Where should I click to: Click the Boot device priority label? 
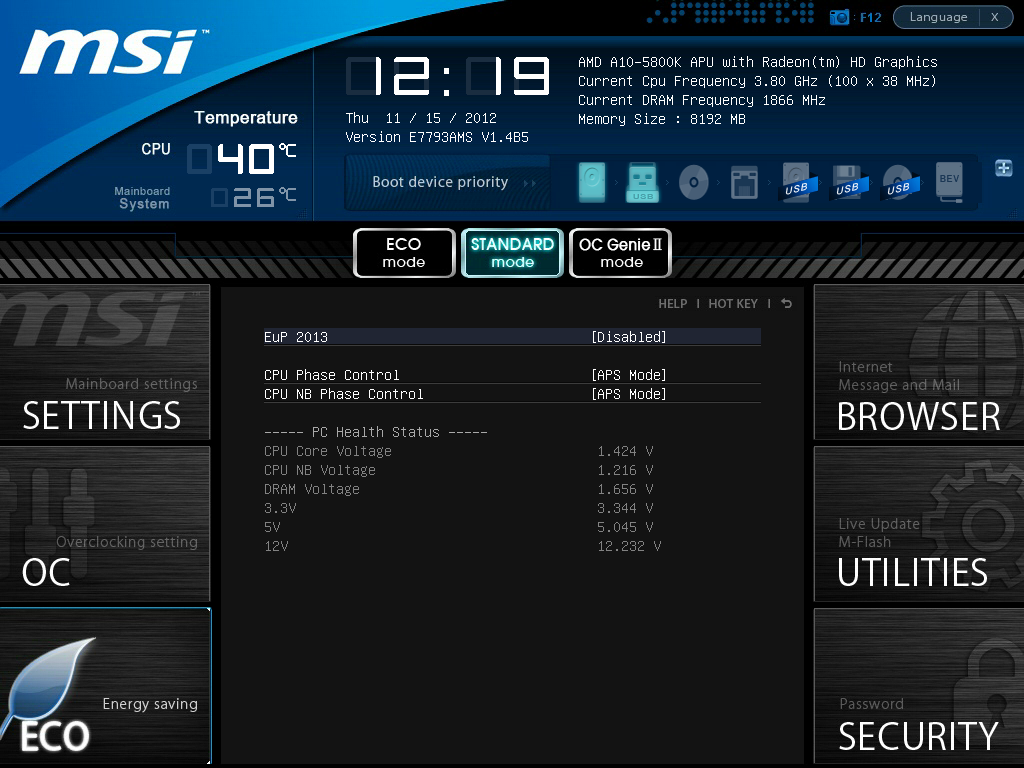pos(440,182)
